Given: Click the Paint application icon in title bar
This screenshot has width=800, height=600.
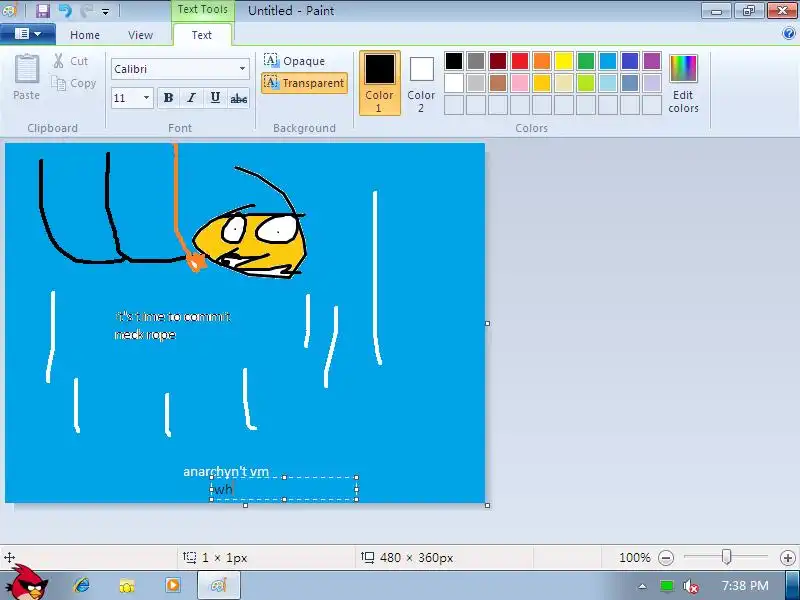Looking at the screenshot, I should pos(10,10).
